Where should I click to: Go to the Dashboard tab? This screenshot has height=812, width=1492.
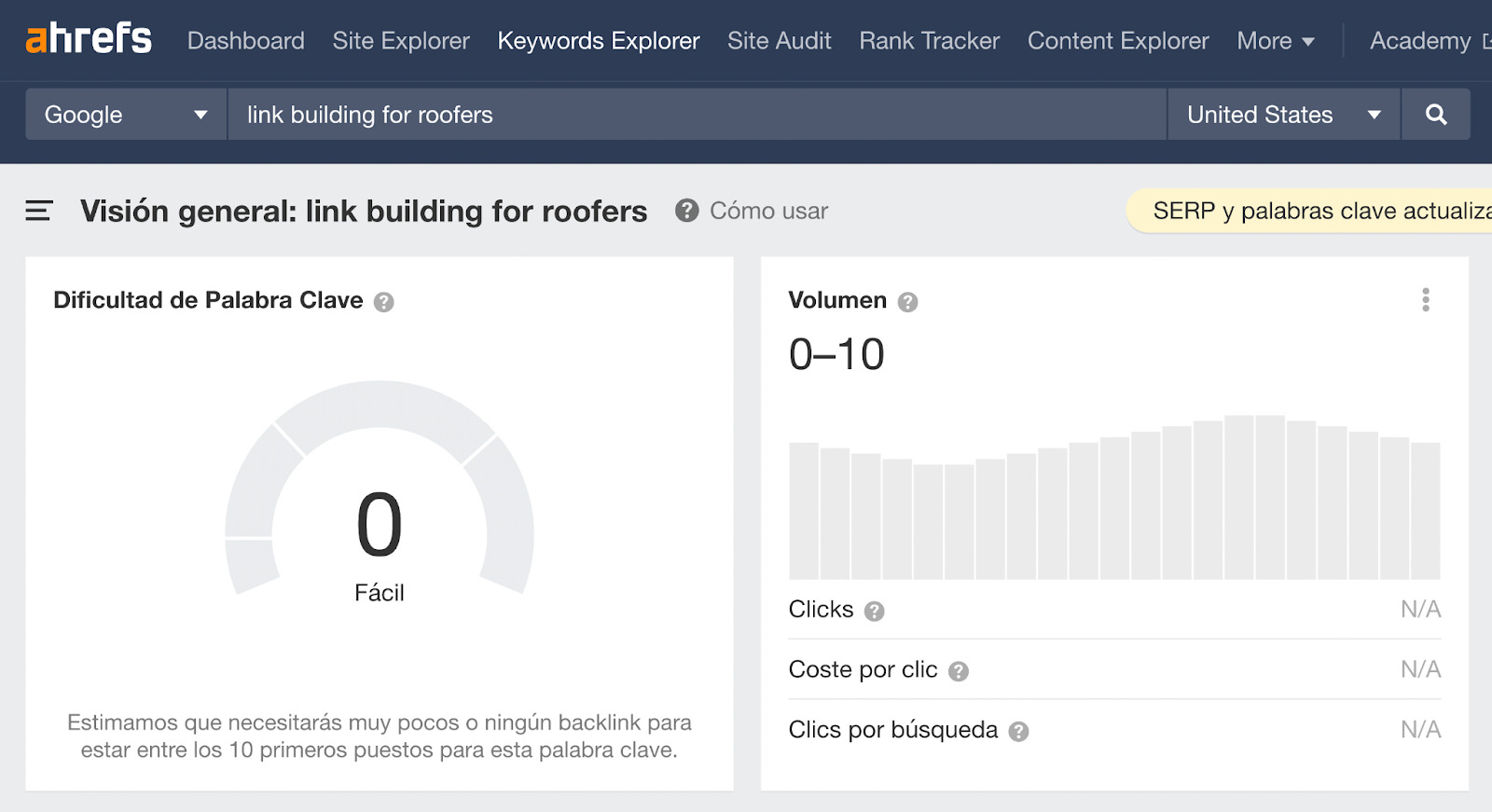[245, 41]
